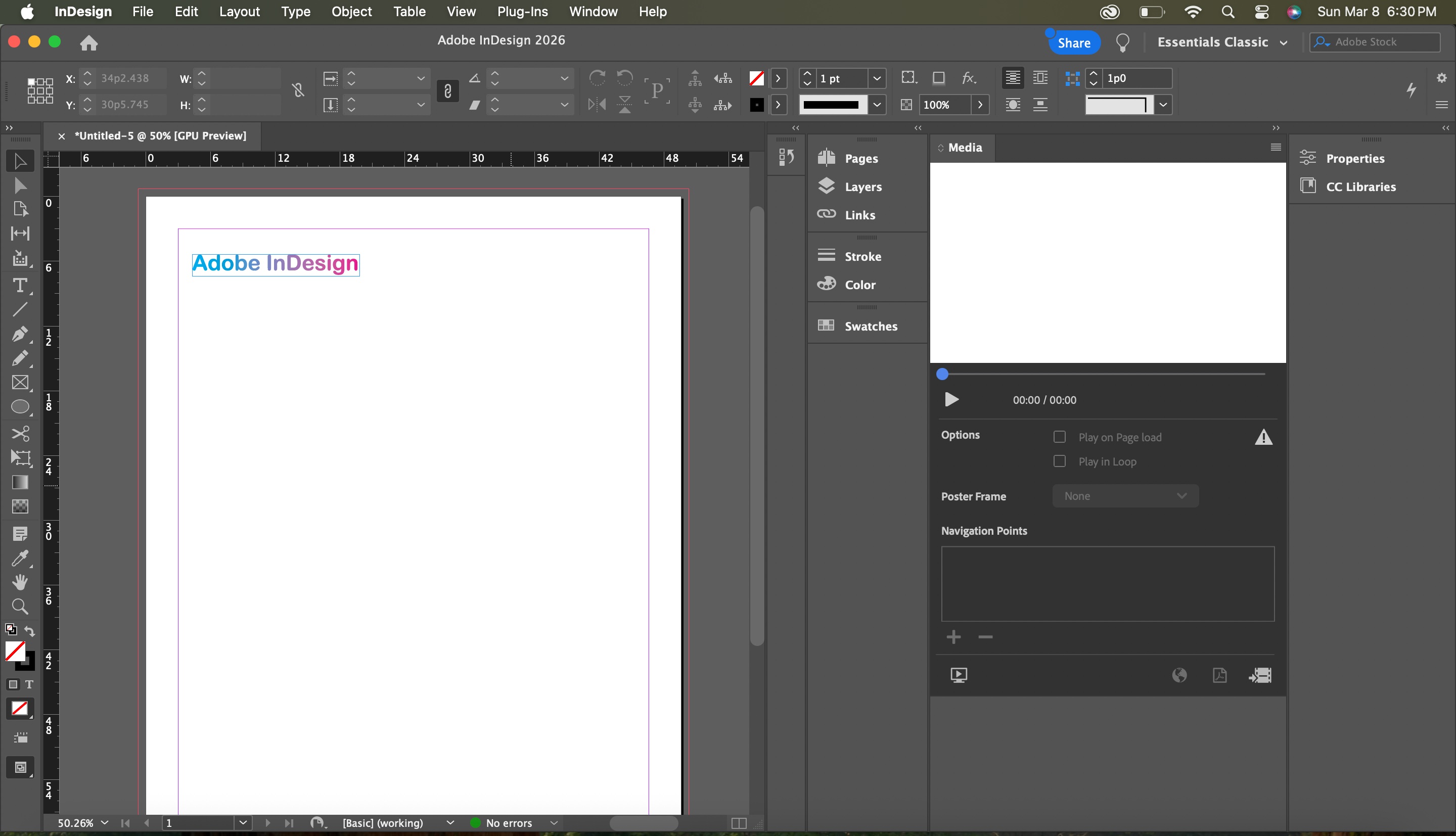Activate the Hand tool
1456x836 pixels.
click(20, 582)
